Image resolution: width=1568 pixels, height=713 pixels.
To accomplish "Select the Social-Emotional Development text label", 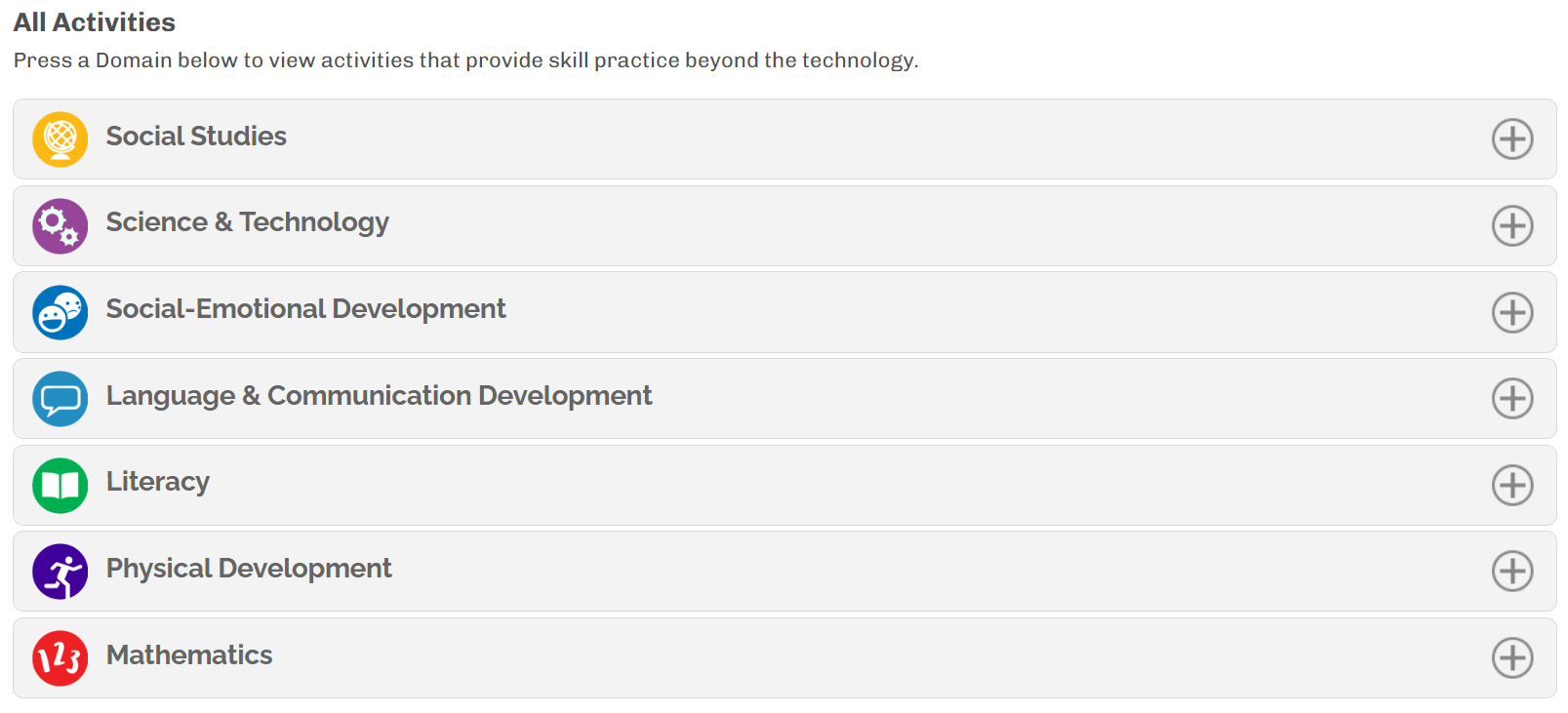I will [306, 309].
